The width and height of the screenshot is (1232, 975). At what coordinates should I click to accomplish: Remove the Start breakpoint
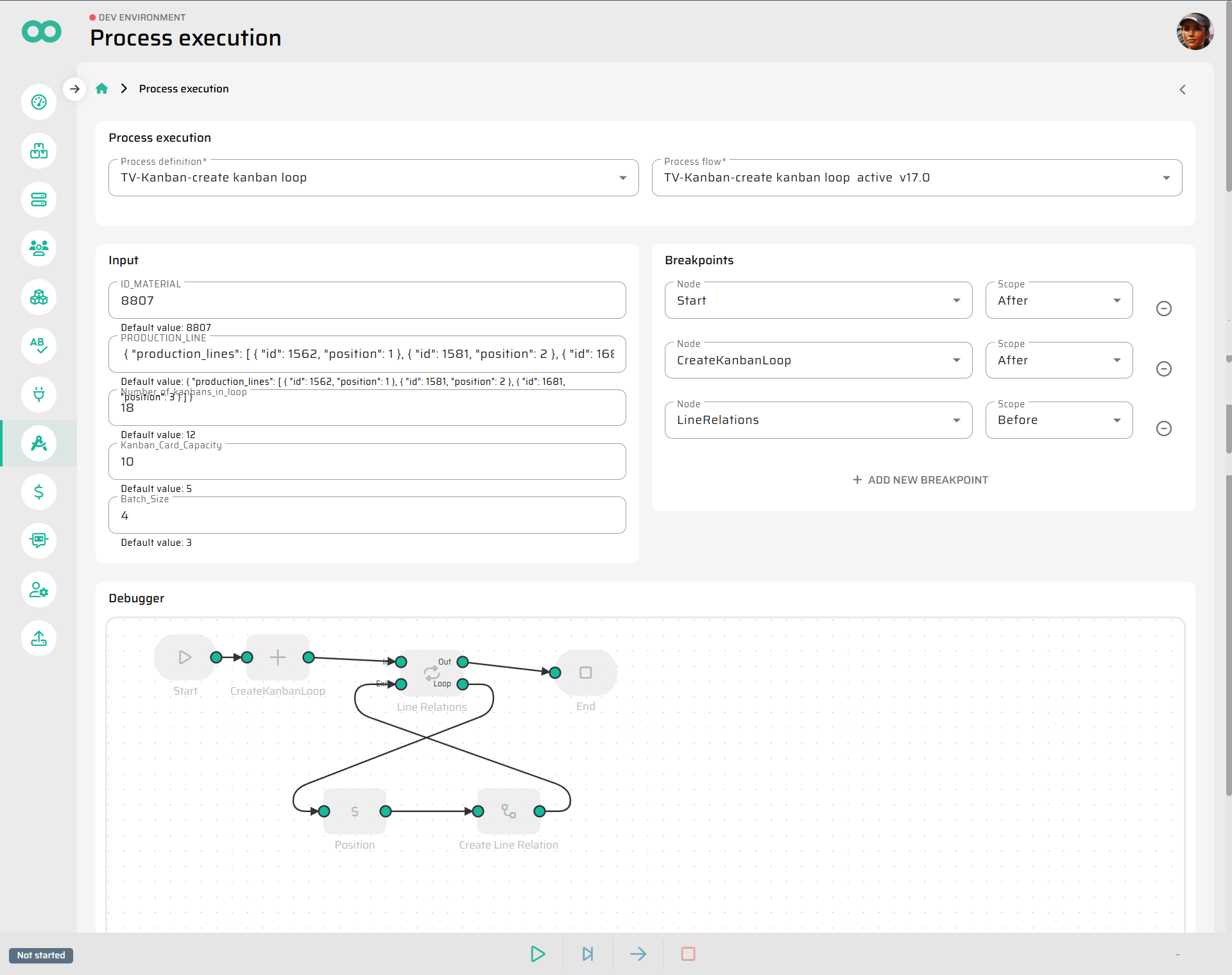(x=1163, y=309)
